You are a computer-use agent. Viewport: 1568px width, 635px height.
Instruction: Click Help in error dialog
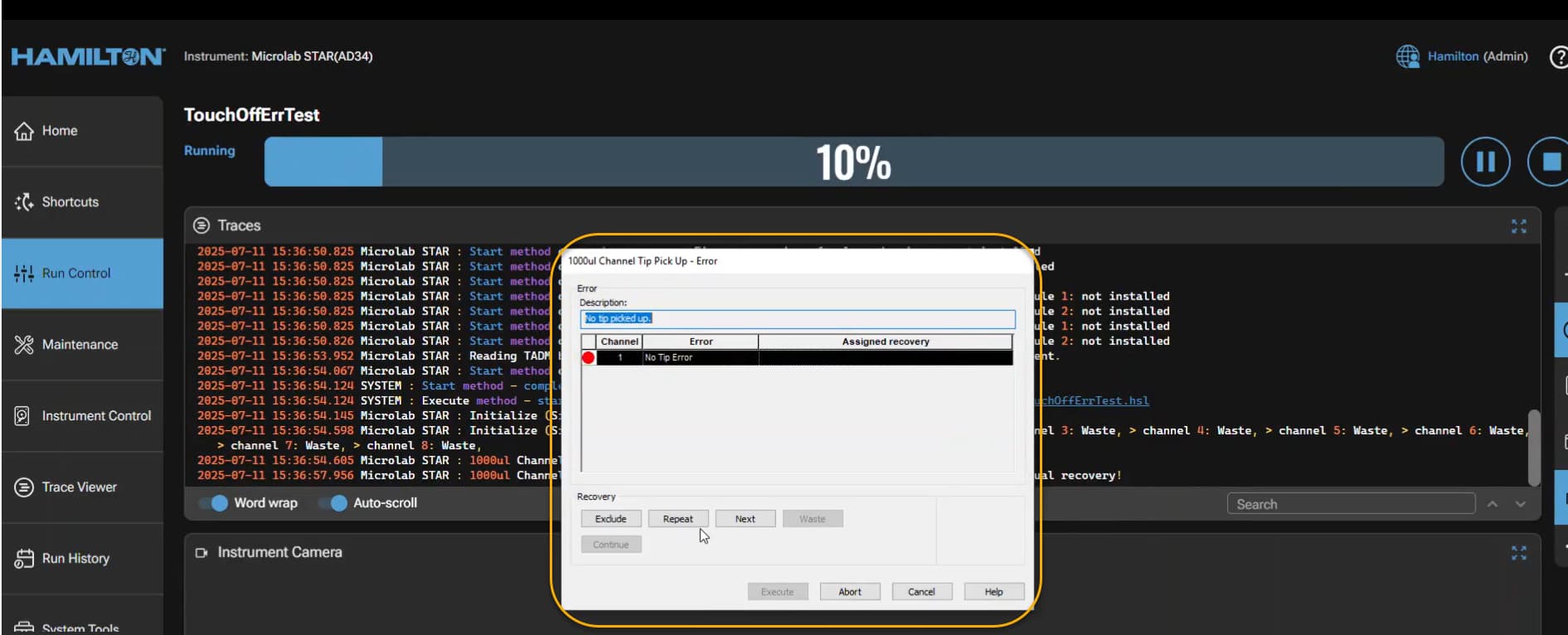[994, 592]
